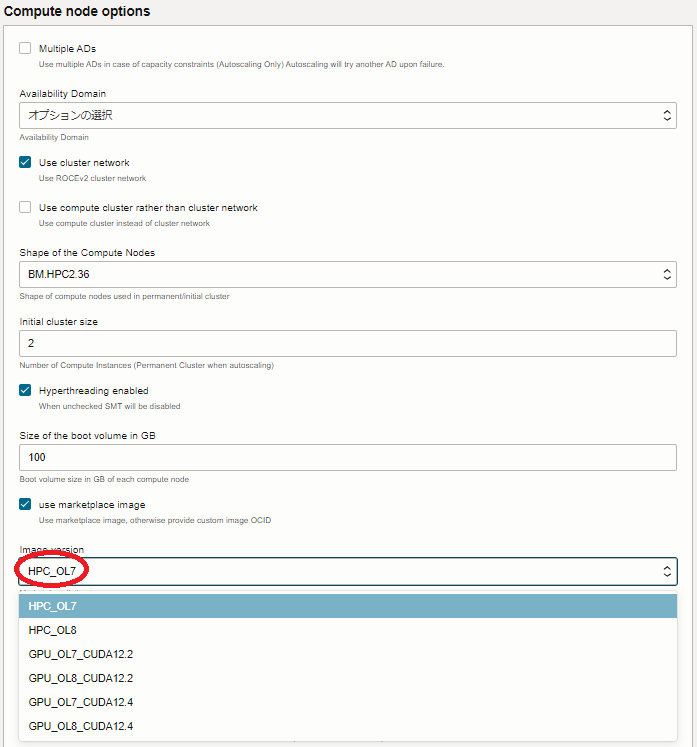Choose HPC_OL8 image version option
The width and height of the screenshot is (697, 747).
347,631
